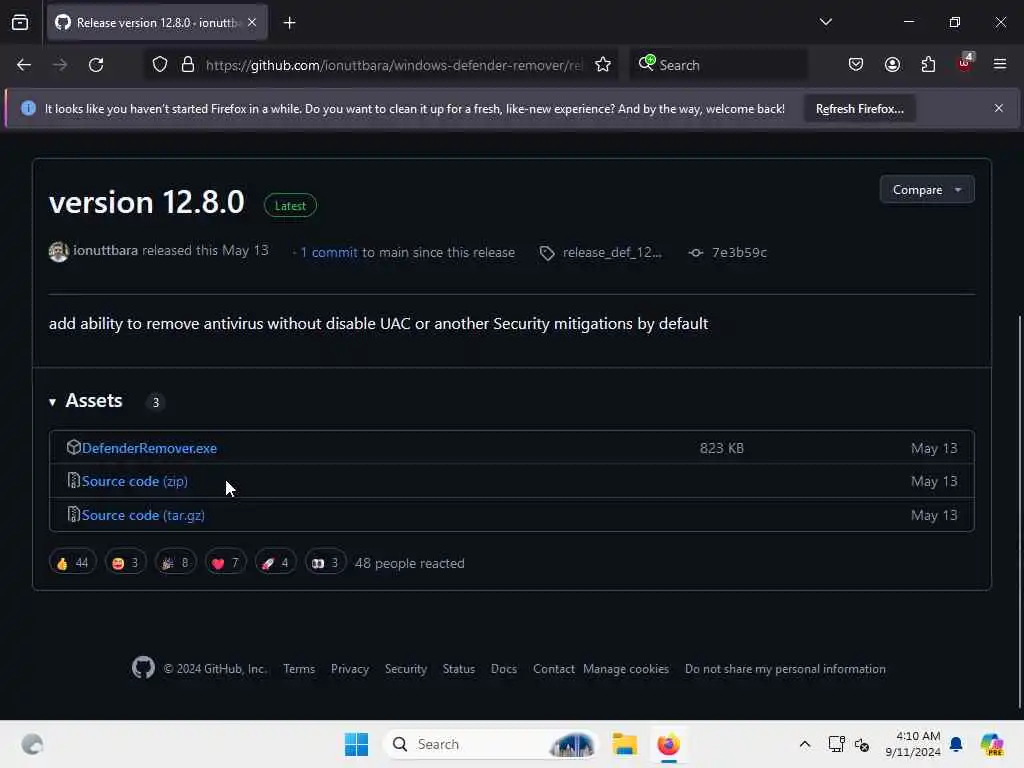Show hidden system tray icons
The width and height of the screenshot is (1024, 768).
click(805, 744)
